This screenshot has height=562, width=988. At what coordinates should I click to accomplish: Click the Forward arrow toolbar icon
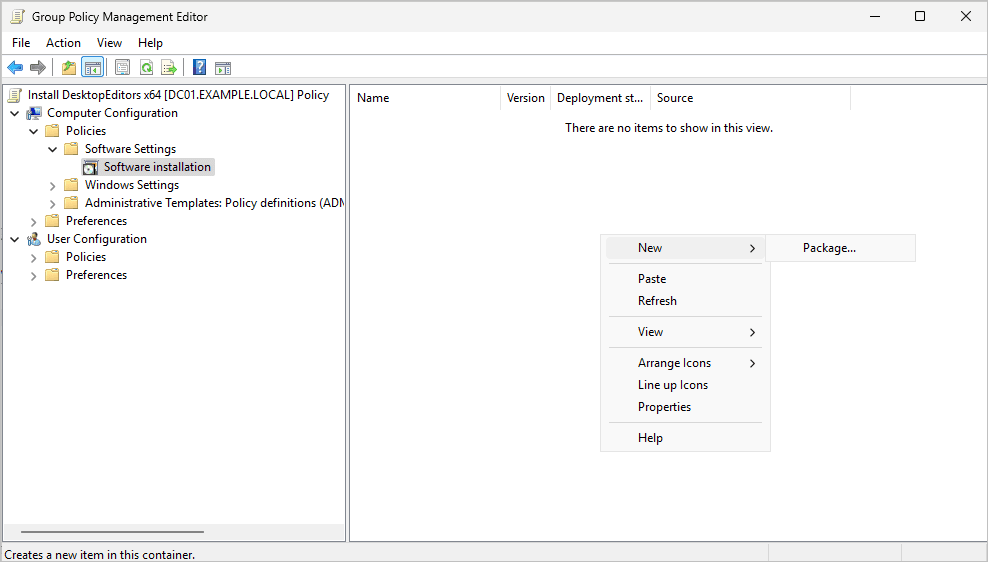click(38, 67)
